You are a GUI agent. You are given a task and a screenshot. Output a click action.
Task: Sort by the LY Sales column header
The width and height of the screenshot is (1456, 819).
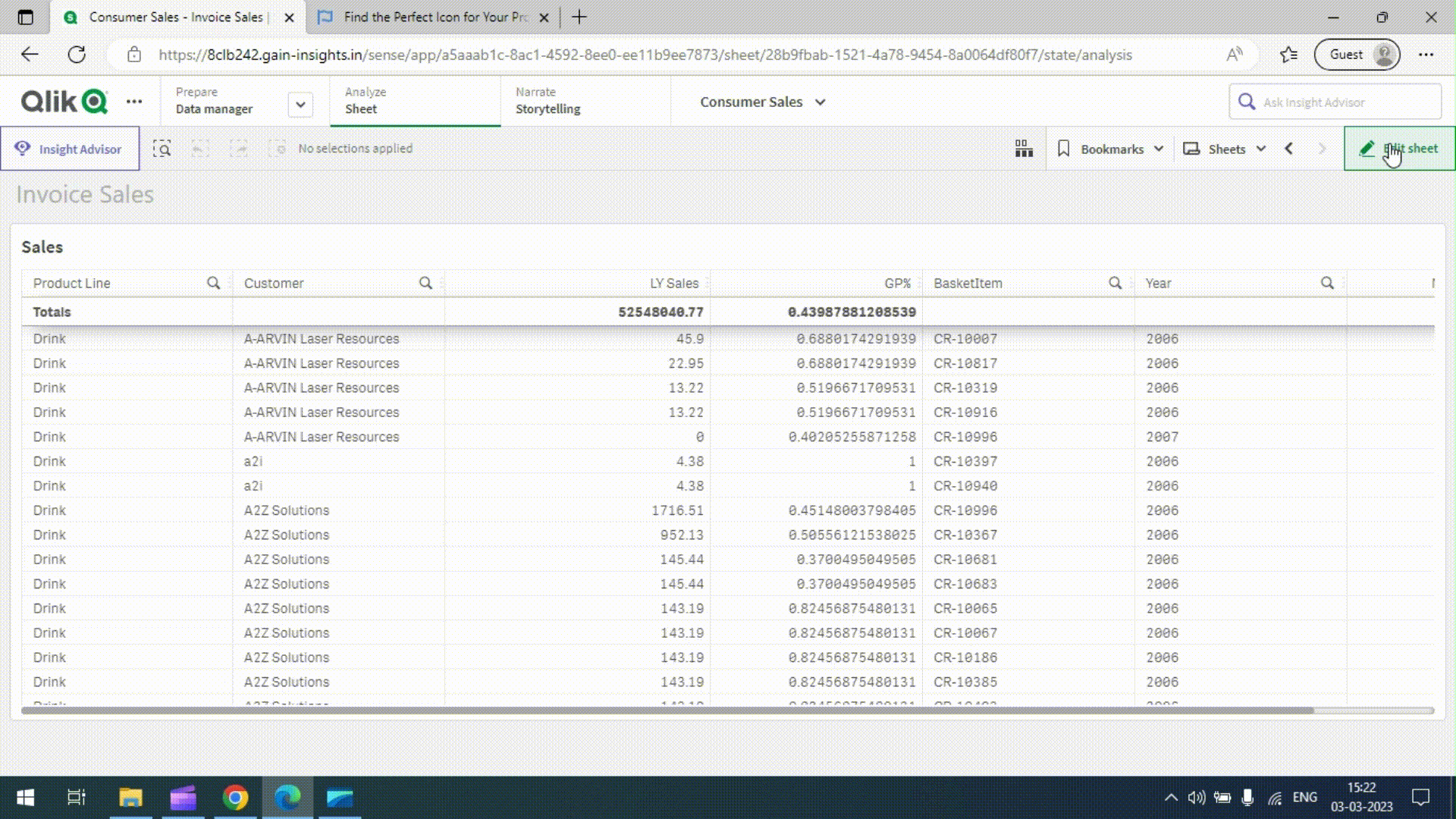(673, 283)
